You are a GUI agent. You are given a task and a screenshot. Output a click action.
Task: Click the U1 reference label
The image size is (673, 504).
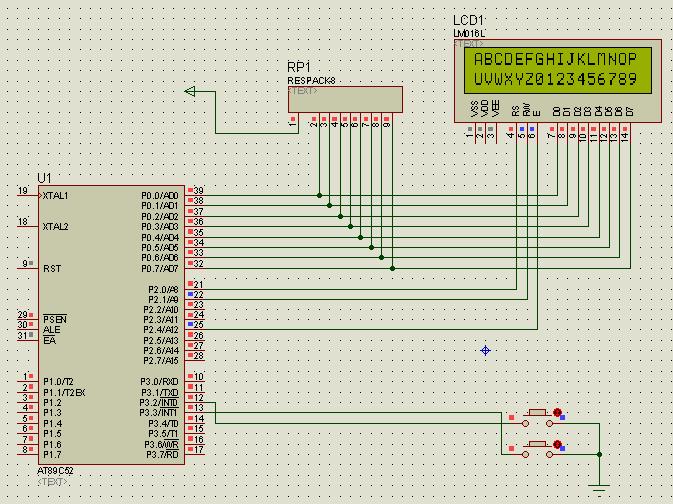pos(44,178)
